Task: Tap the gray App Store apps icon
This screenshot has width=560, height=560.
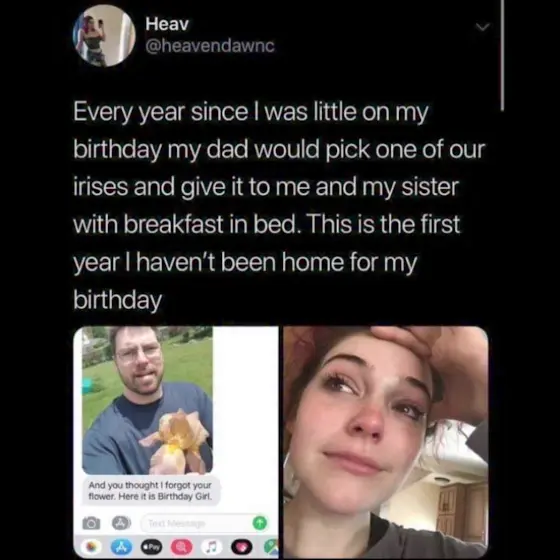Action: tap(122, 522)
